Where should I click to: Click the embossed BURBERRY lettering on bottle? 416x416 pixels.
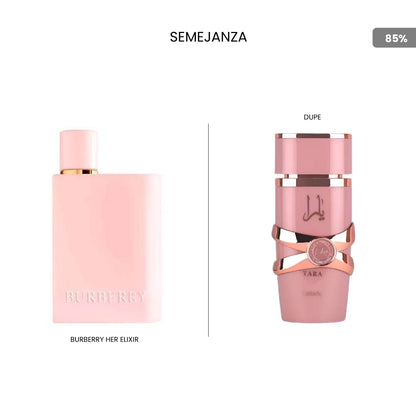tap(105, 297)
